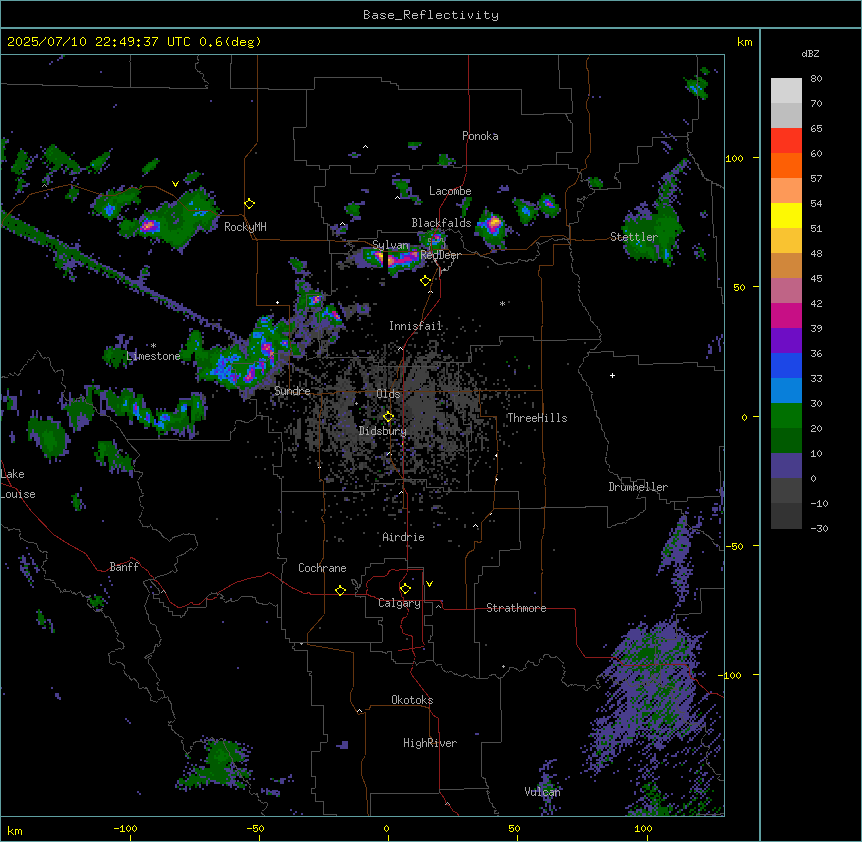Image resolution: width=862 pixels, height=842 pixels.
Task: Pick the bright green 20-30 dBZ swatch
Action: click(x=786, y=416)
